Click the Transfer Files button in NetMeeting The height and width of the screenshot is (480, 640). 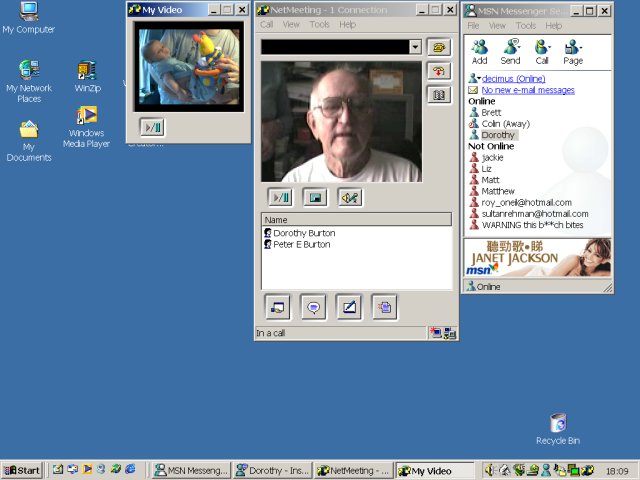click(x=384, y=307)
